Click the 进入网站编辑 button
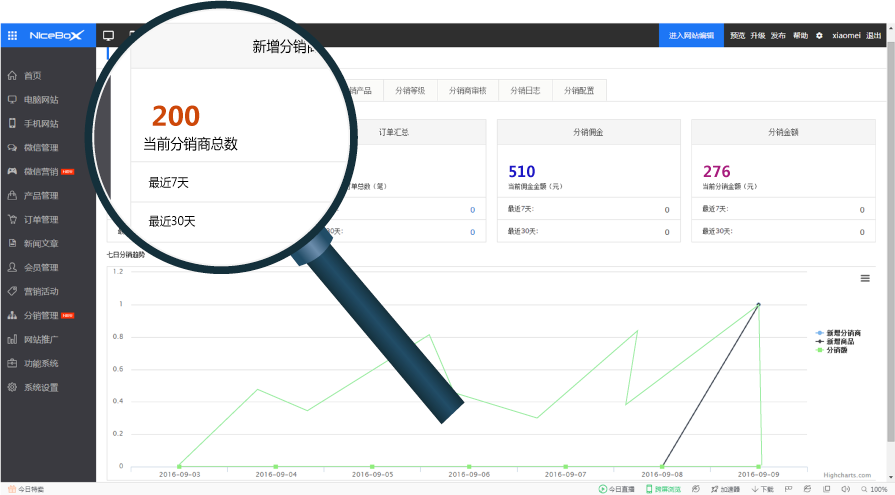895x495 pixels. (691, 36)
